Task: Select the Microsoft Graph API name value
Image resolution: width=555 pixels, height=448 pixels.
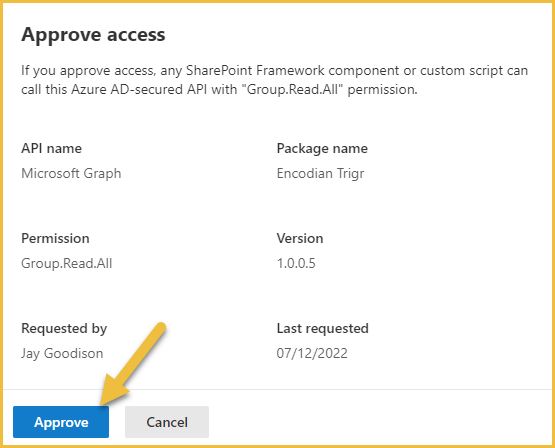Action: 71,173
